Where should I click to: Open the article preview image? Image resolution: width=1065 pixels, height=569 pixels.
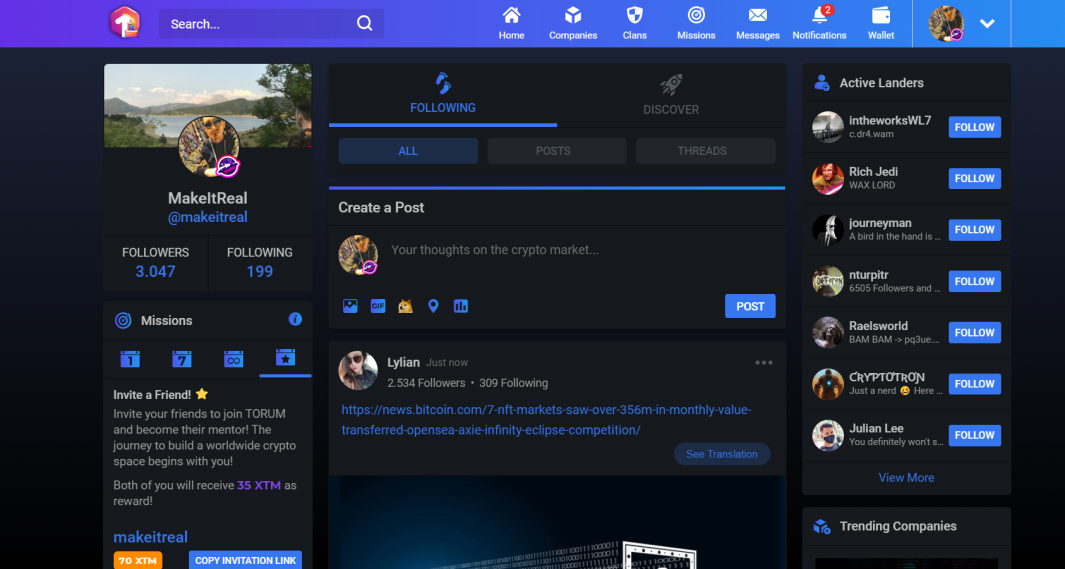[x=557, y=522]
